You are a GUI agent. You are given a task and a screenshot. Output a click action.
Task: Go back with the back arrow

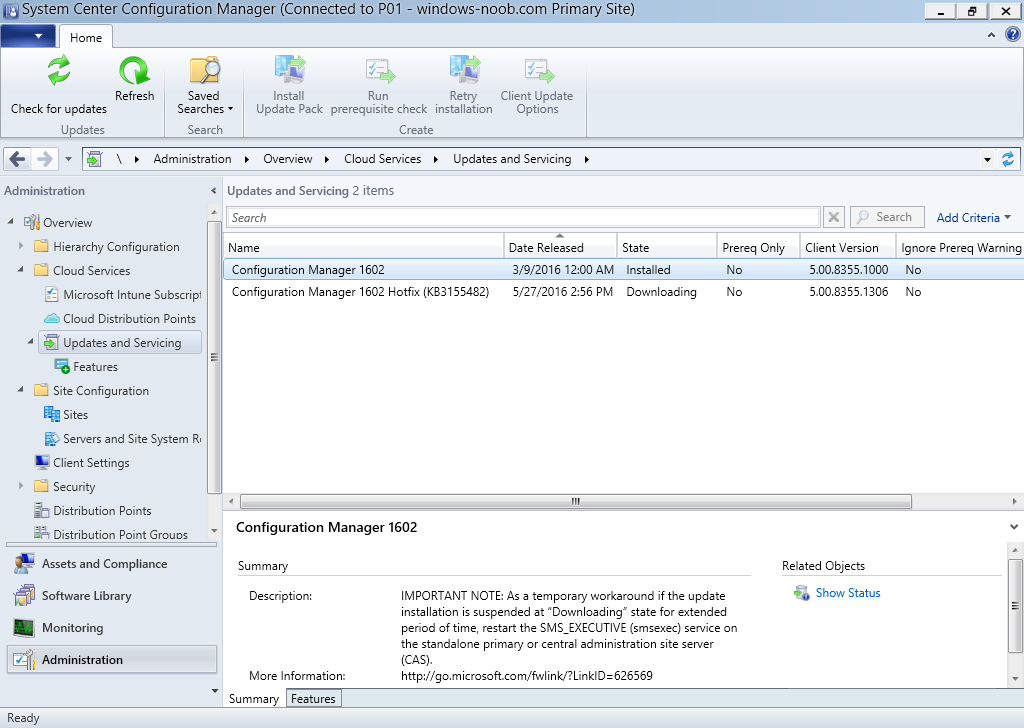(x=18, y=159)
